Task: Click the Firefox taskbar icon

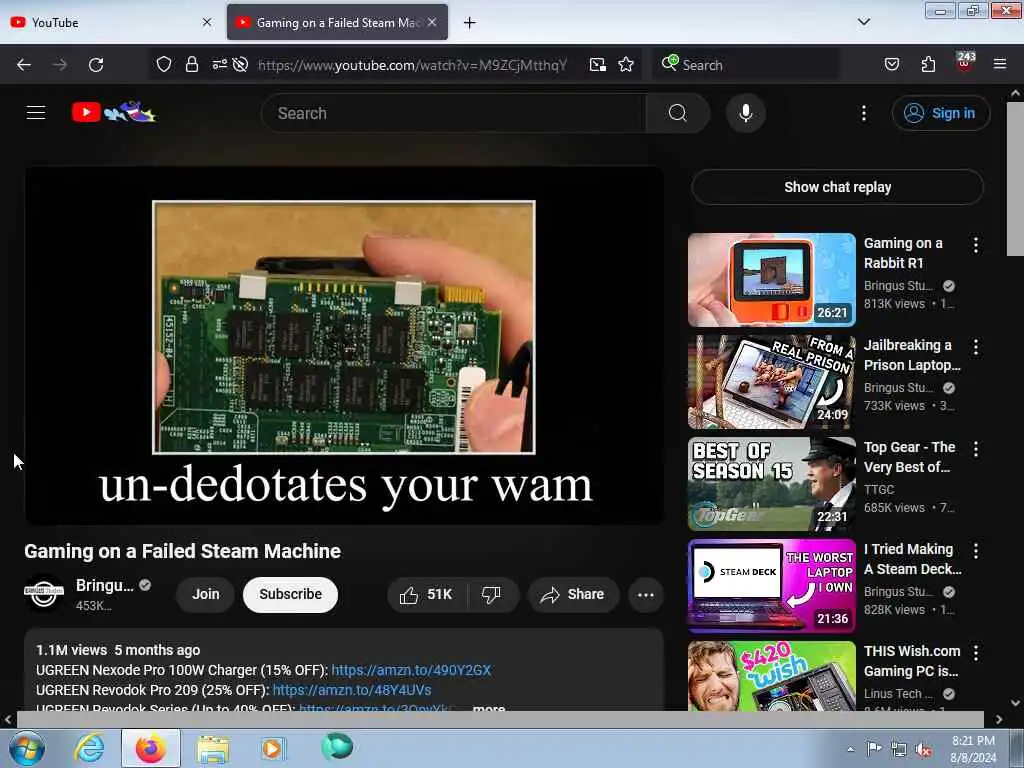Action: pos(150,748)
